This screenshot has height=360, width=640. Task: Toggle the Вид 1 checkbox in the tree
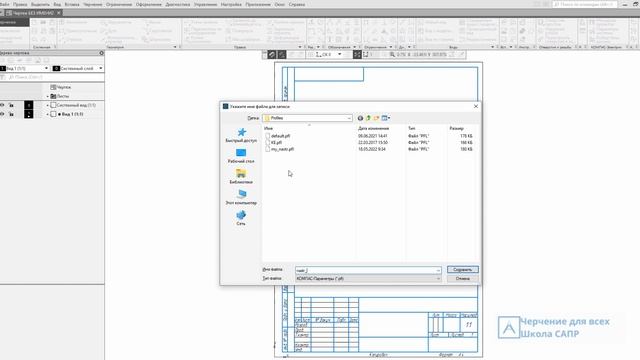coord(53,114)
